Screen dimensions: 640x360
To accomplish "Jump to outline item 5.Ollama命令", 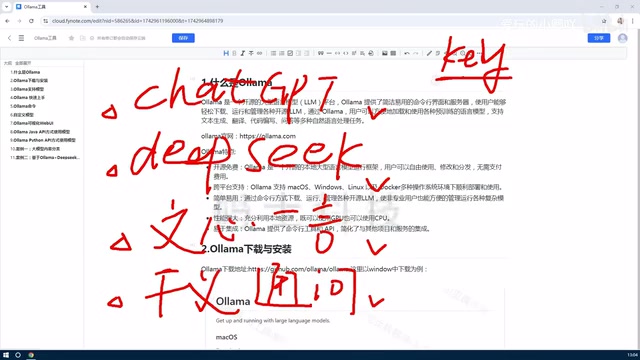I will pos(23,106).
